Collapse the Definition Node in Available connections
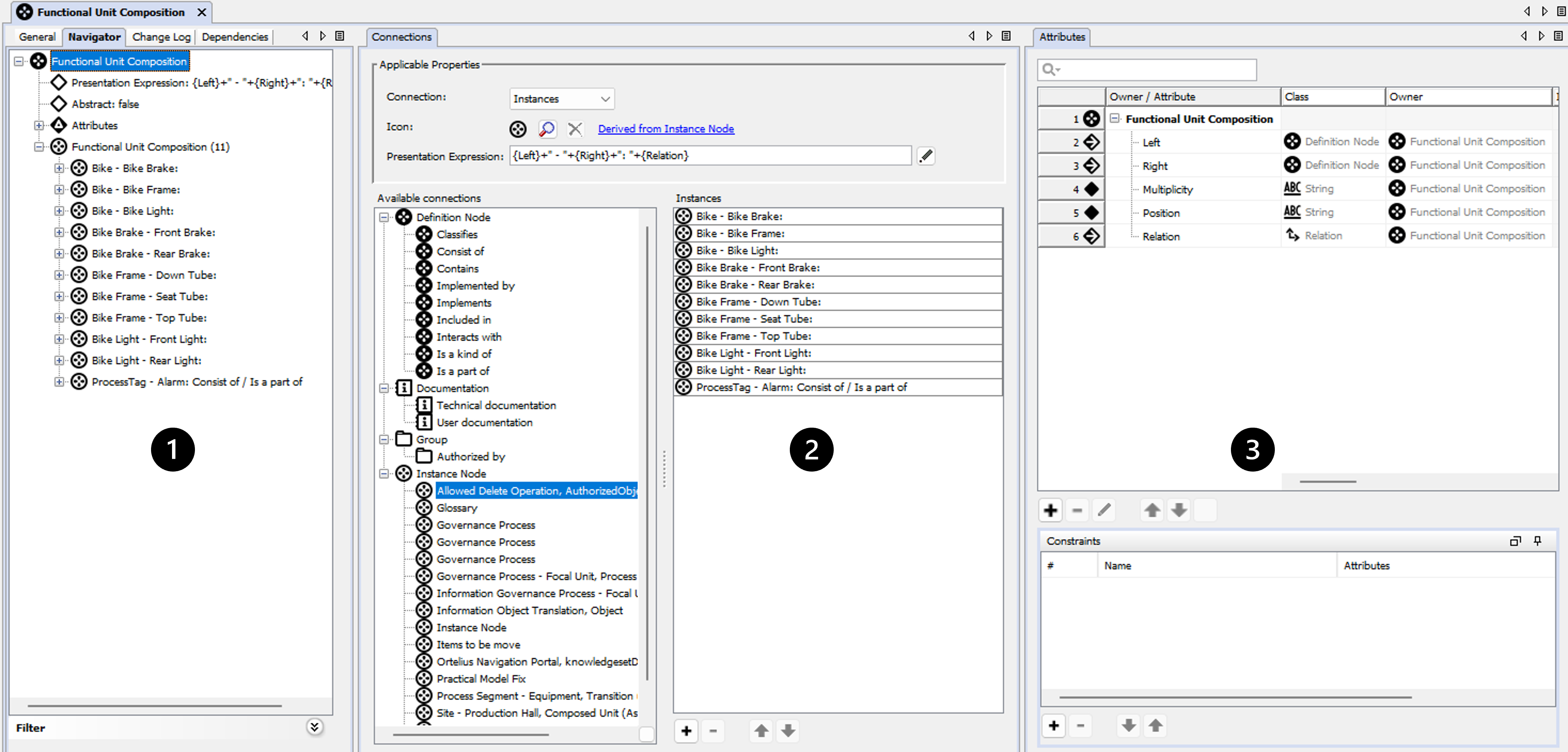The height and width of the screenshot is (752, 1568). 384,218
